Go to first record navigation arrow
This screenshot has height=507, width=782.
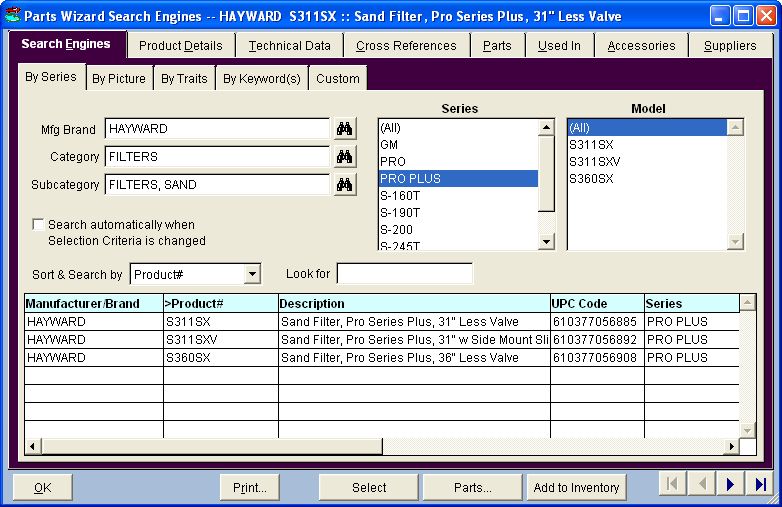pos(672,484)
